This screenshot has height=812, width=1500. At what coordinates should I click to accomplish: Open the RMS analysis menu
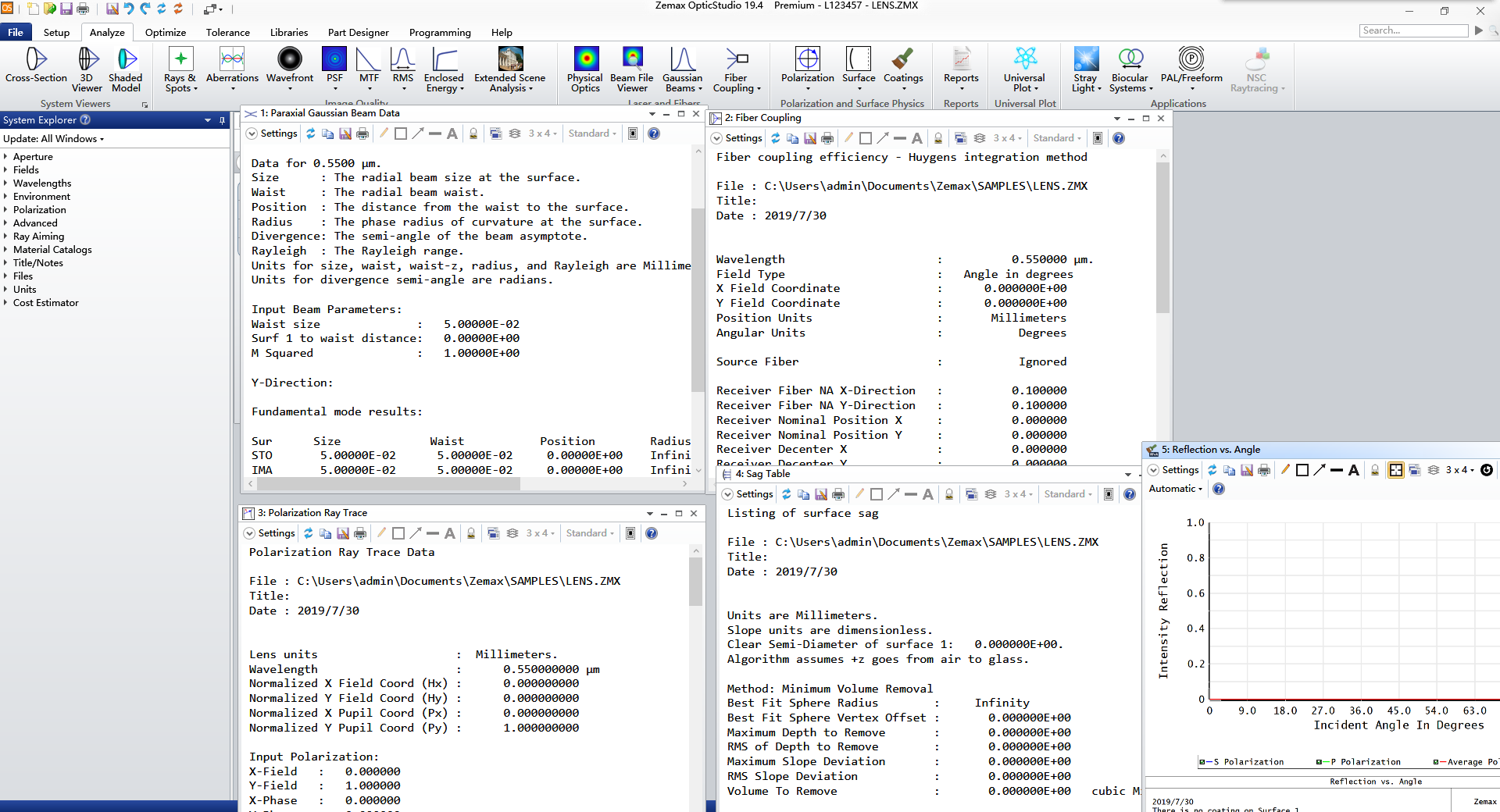403,68
